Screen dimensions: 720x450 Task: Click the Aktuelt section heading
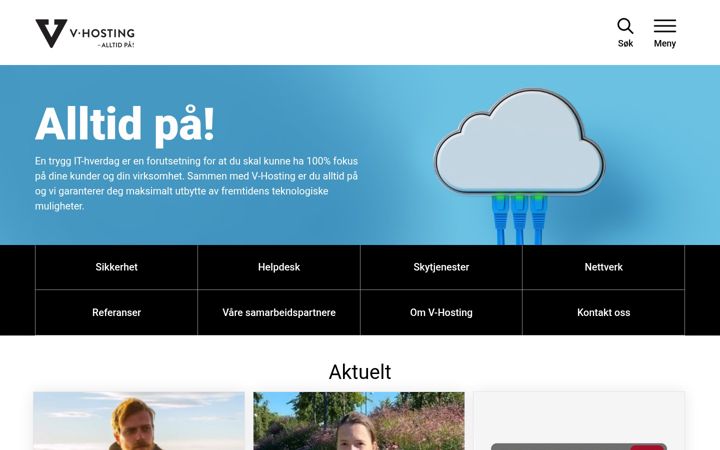coord(360,372)
